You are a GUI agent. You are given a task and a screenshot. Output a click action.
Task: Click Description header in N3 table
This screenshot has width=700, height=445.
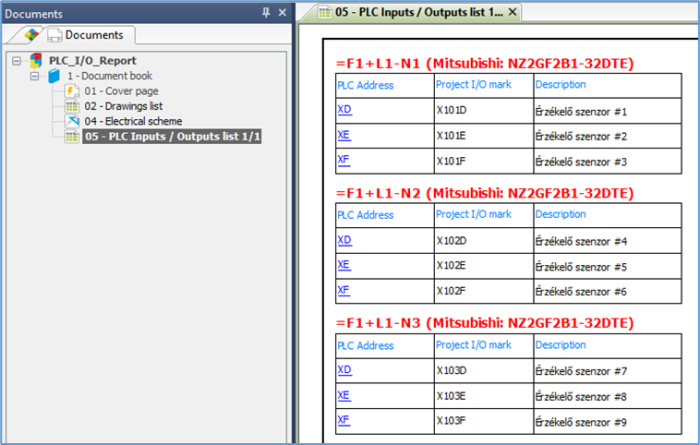point(560,345)
